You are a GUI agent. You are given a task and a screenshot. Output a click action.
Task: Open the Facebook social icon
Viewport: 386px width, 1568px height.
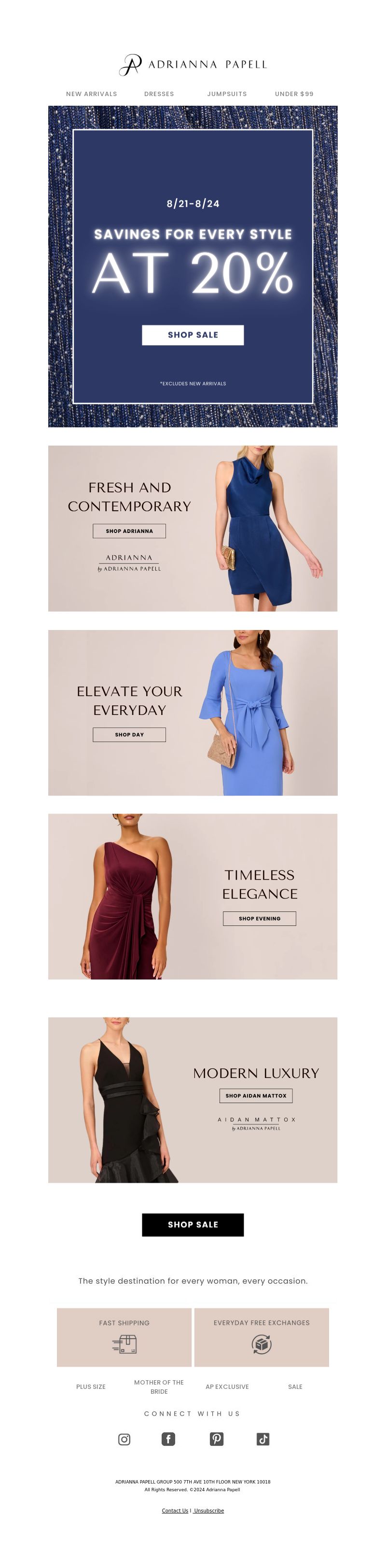(168, 1438)
